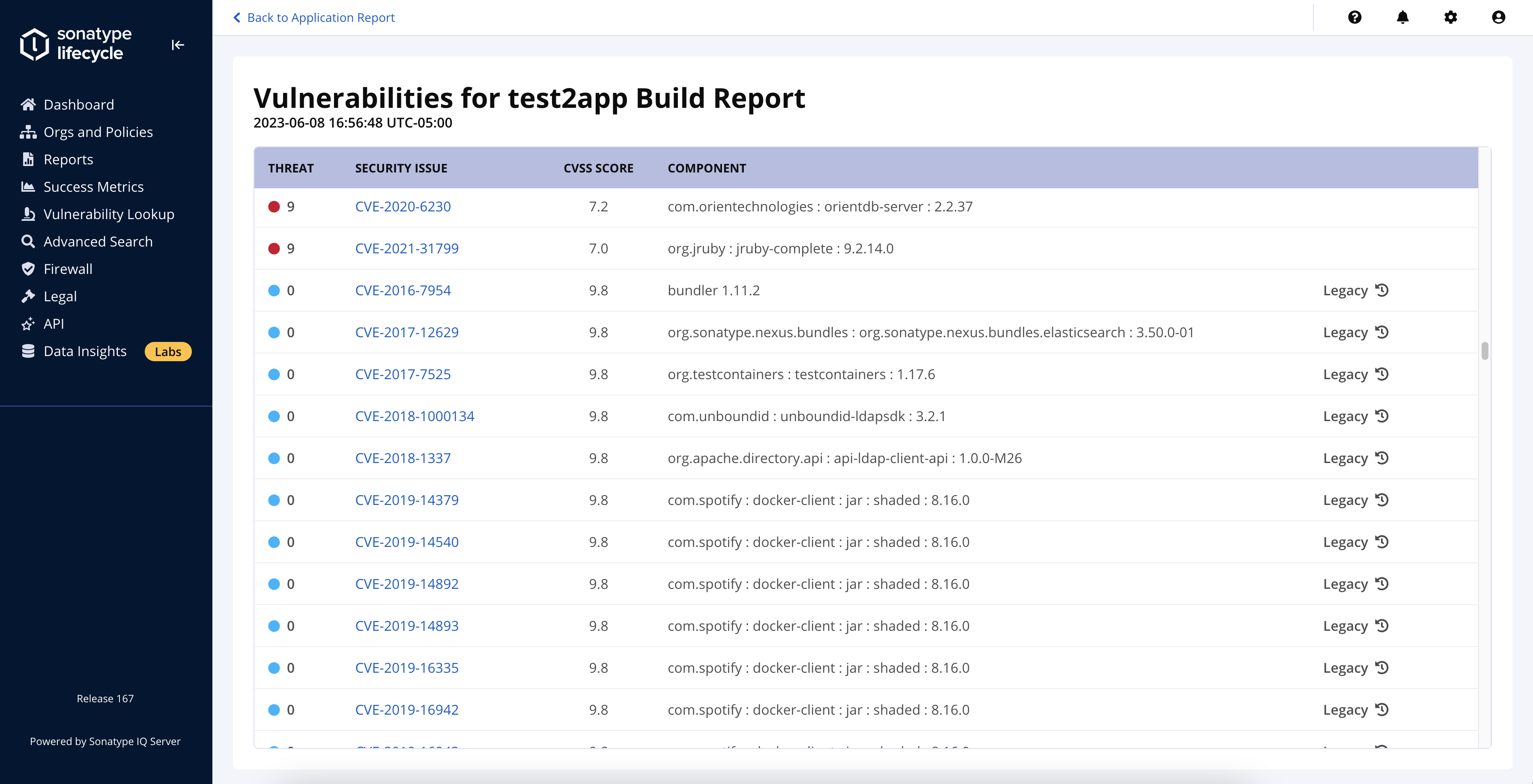Open the user account icon

1498,17
